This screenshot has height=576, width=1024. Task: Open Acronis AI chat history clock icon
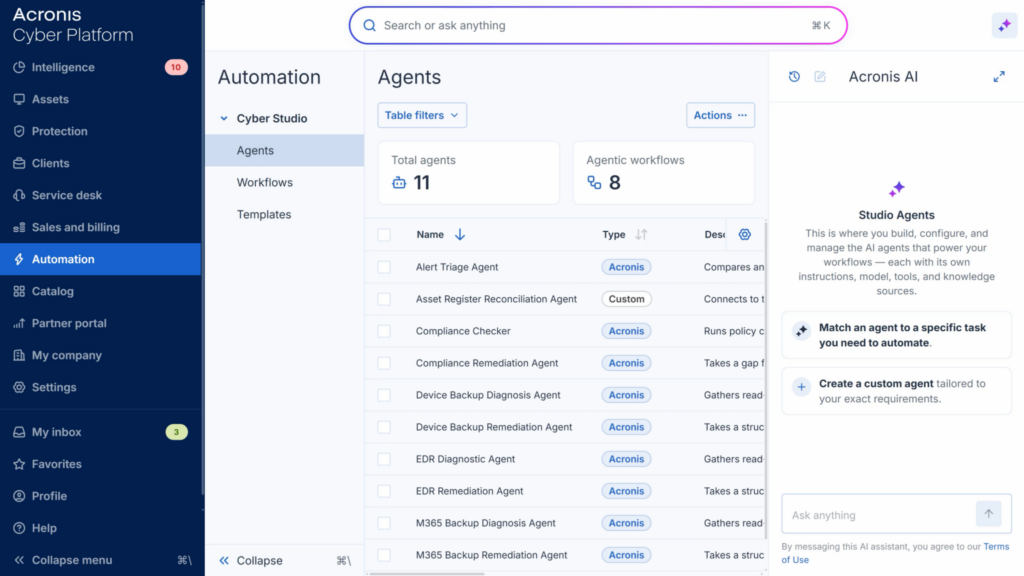tap(794, 76)
